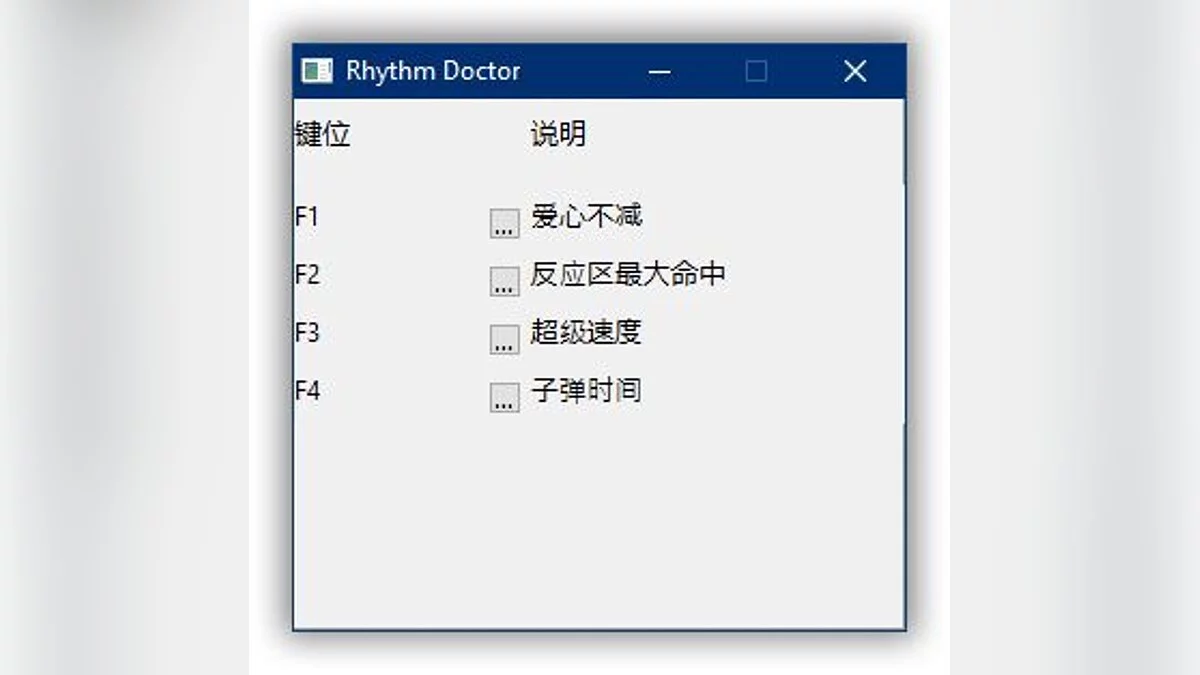Click the 超級速度 description text
Screen dimensions: 1200x675
pyautogui.click(x=586, y=332)
